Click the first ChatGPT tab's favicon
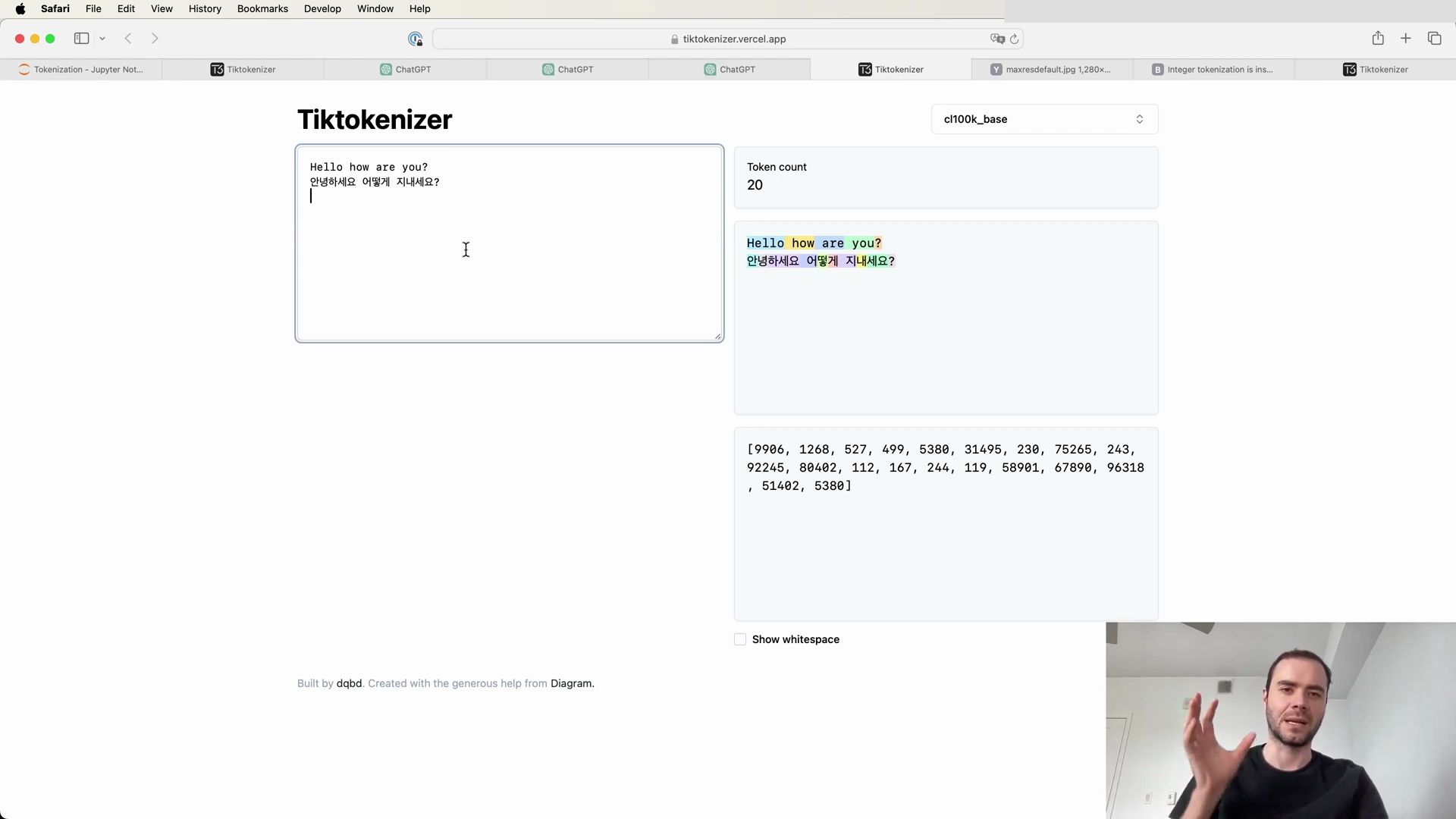Image resolution: width=1456 pixels, height=819 pixels. click(386, 70)
